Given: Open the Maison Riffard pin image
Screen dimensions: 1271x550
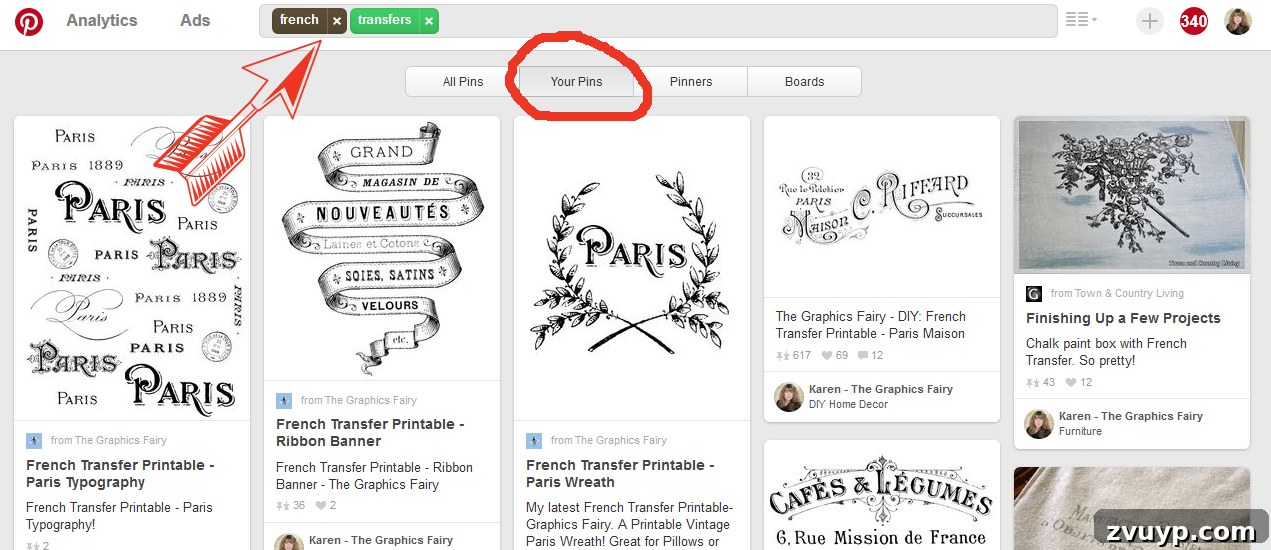Looking at the screenshot, I should point(882,206).
